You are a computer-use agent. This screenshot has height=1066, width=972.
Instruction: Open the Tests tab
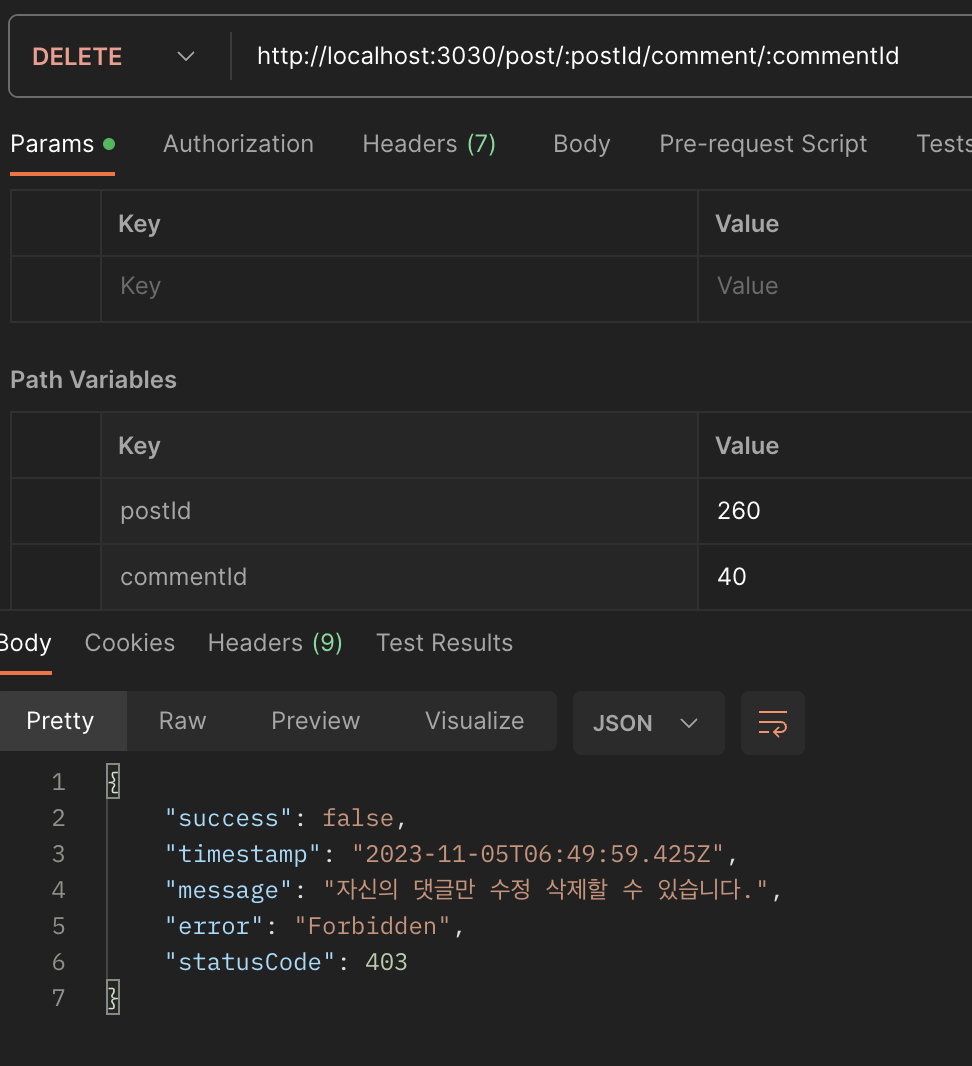(x=943, y=144)
